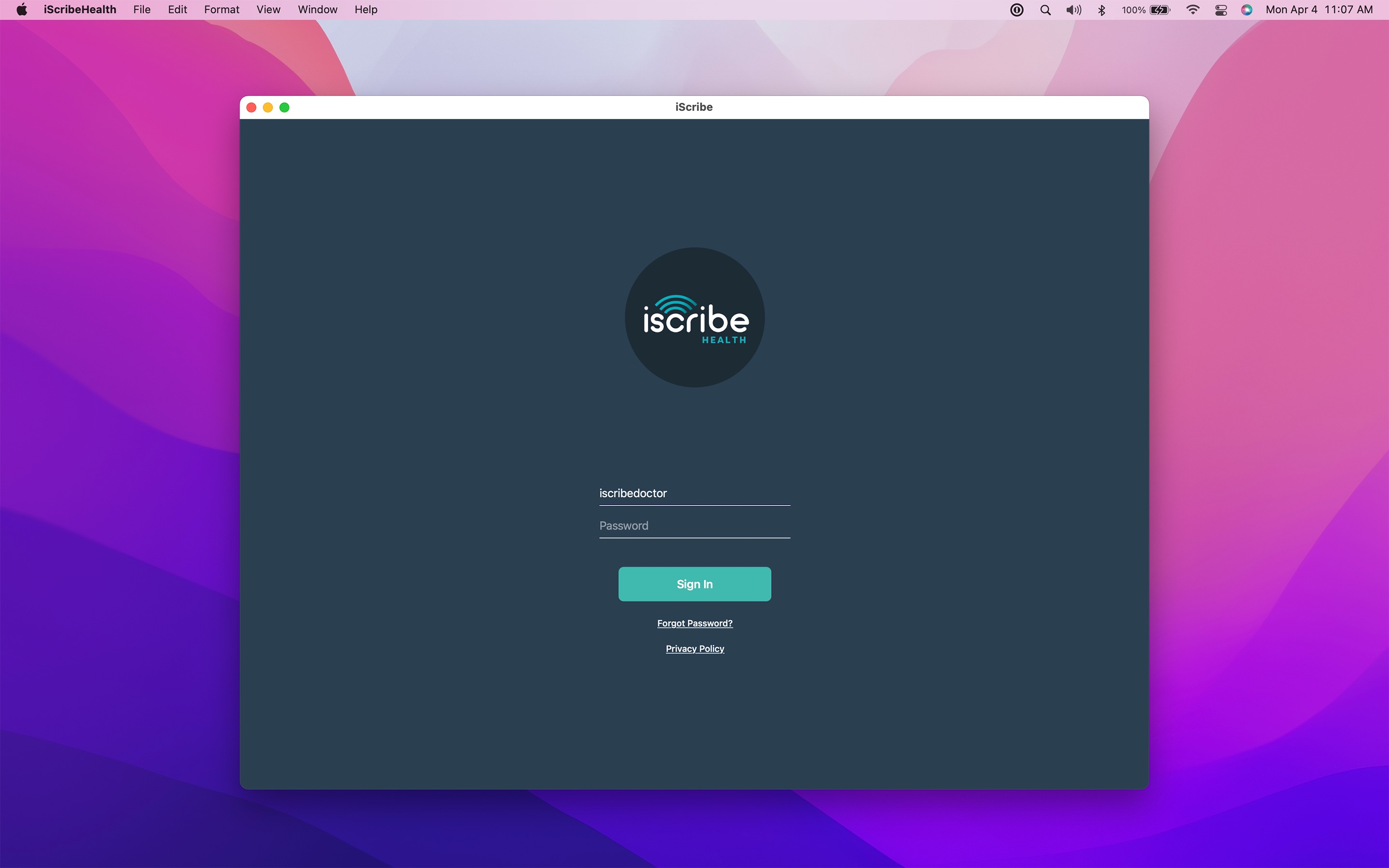Open the Forgot Password? link

click(x=694, y=624)
